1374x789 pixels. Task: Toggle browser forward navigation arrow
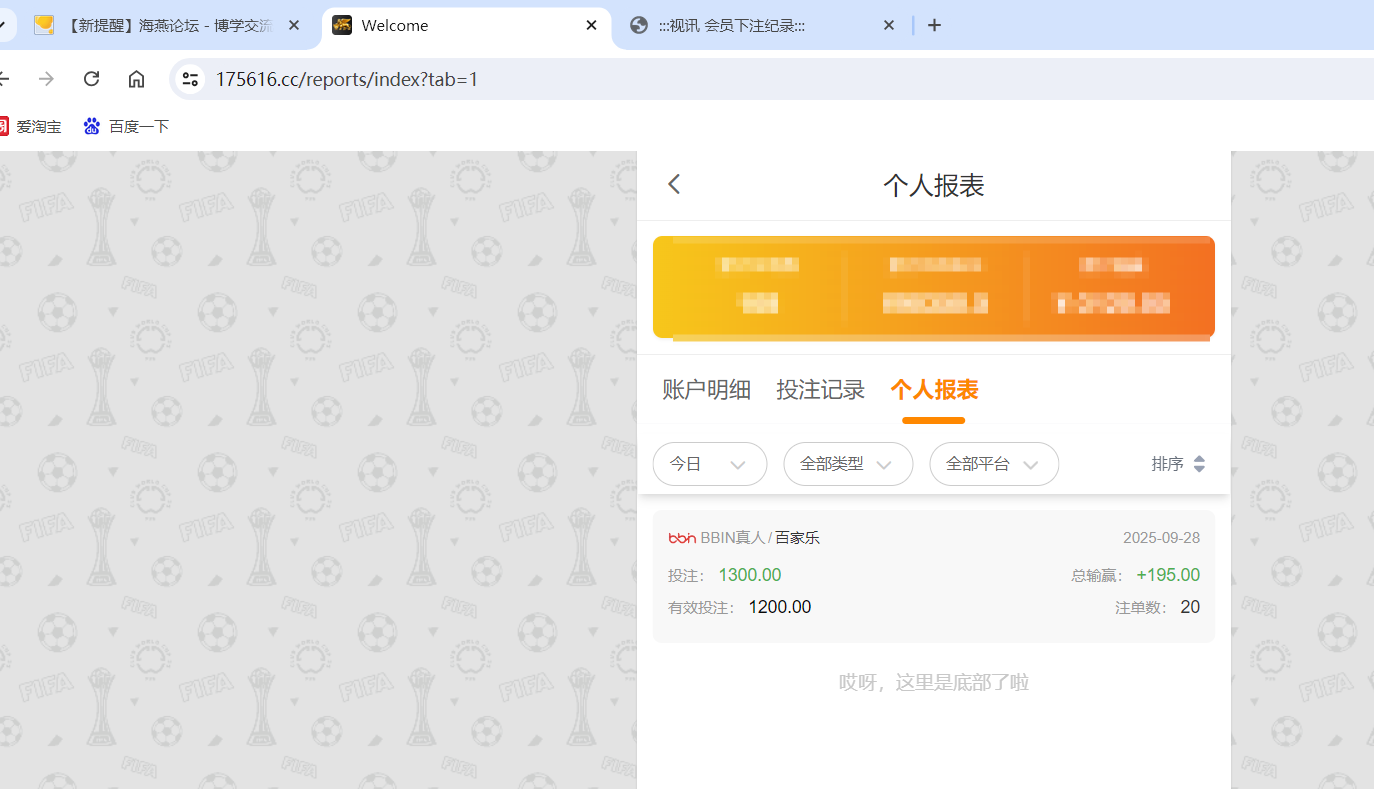(x=46, y=78)
